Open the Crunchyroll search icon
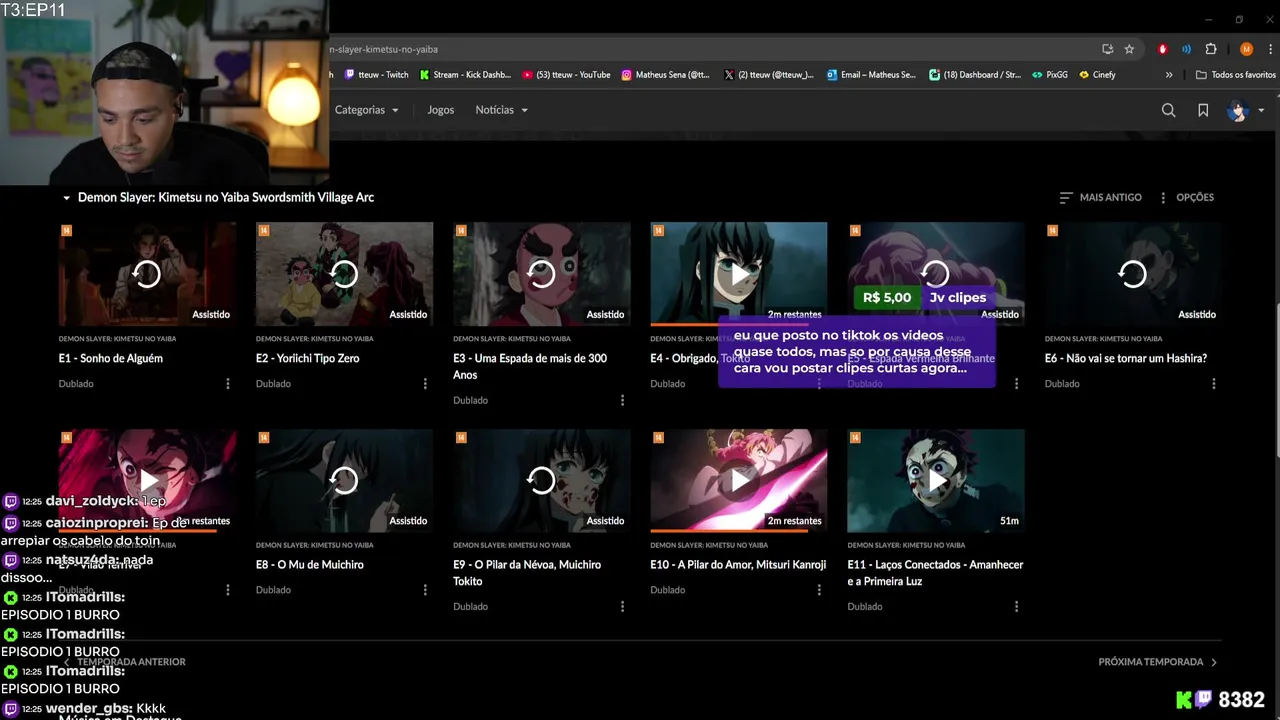1280x720 pixels. click(1168, 110)
